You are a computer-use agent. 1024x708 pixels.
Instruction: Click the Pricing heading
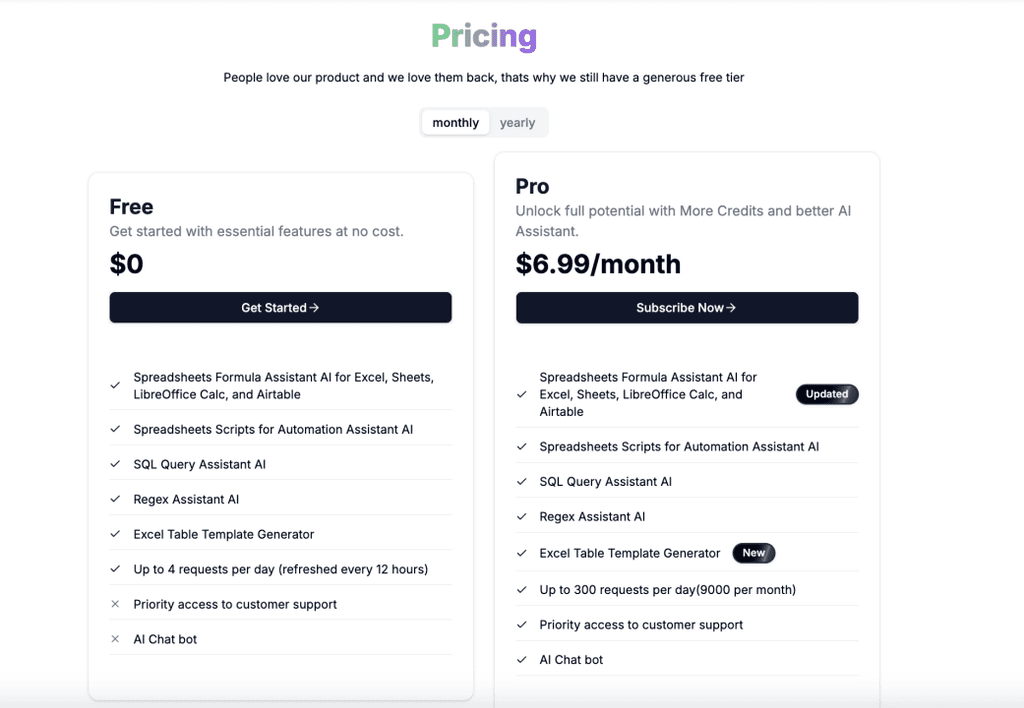pyautogui.click(x=484, y=37)
